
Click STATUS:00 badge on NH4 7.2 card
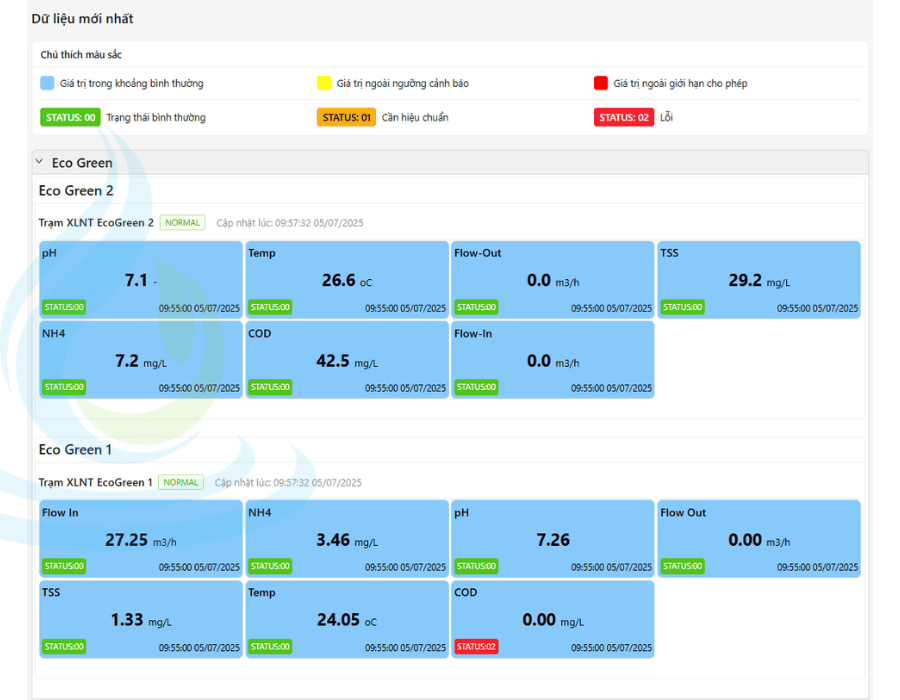click(63, 387)
